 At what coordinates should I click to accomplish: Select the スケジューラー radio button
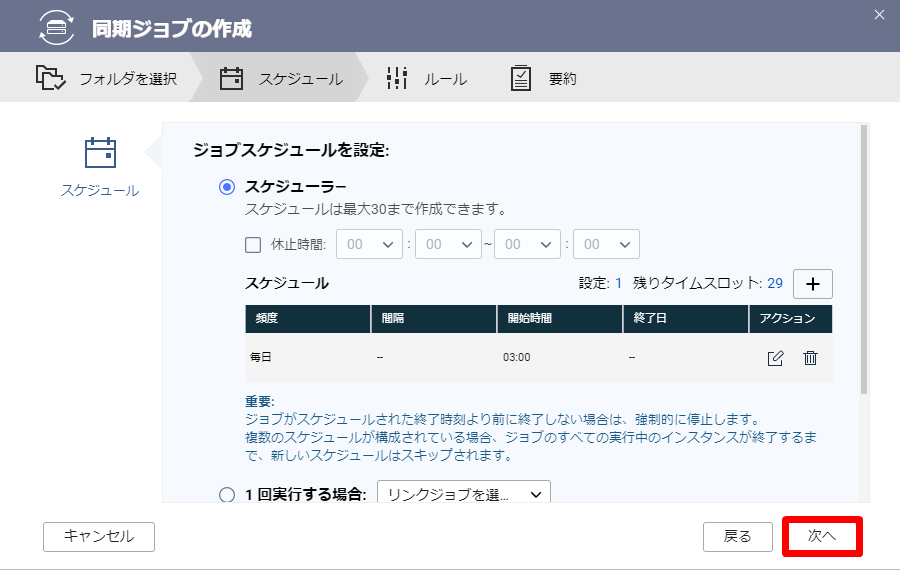[227, 187]
